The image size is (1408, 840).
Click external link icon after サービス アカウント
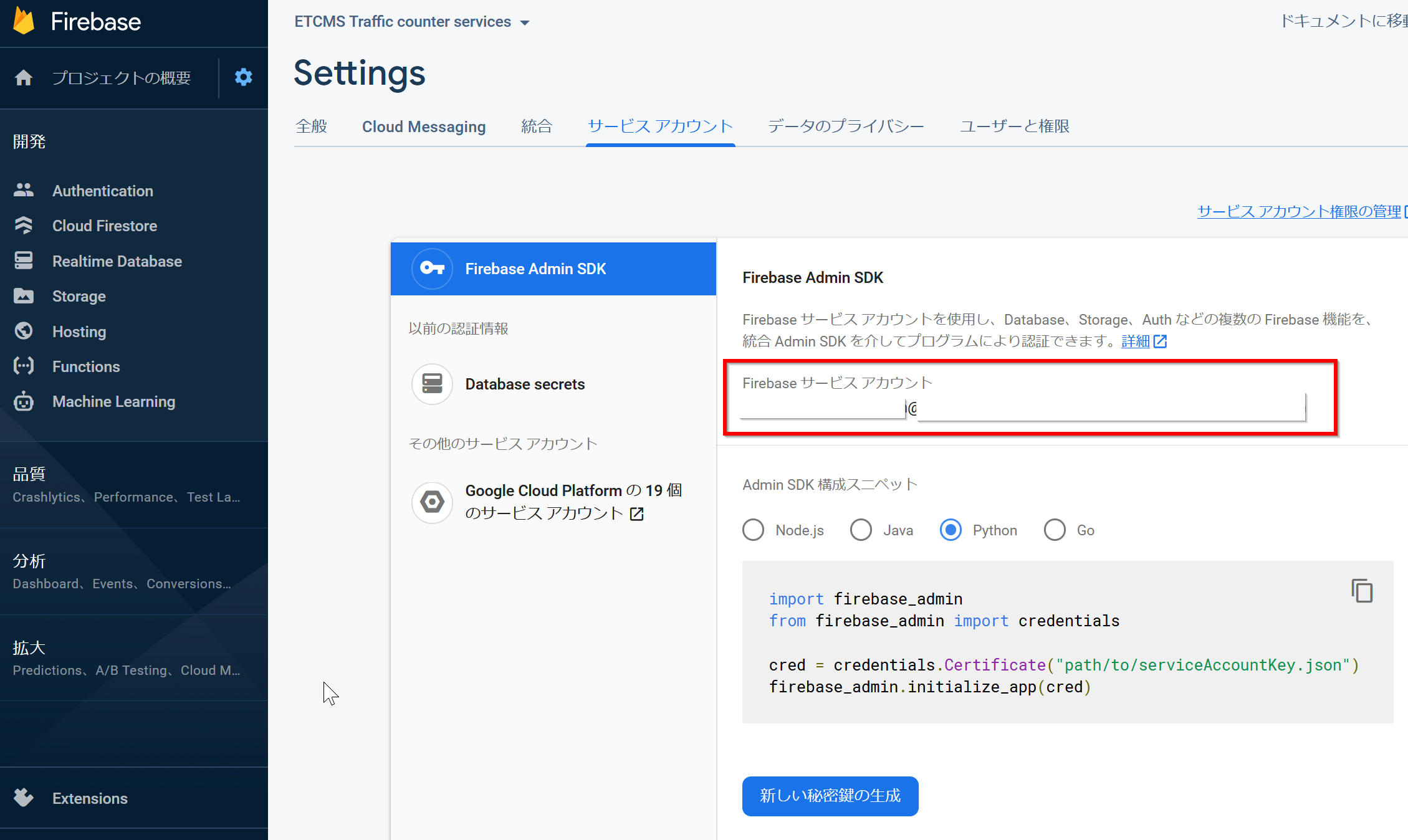pyautogui.click(x=636, y=513)
